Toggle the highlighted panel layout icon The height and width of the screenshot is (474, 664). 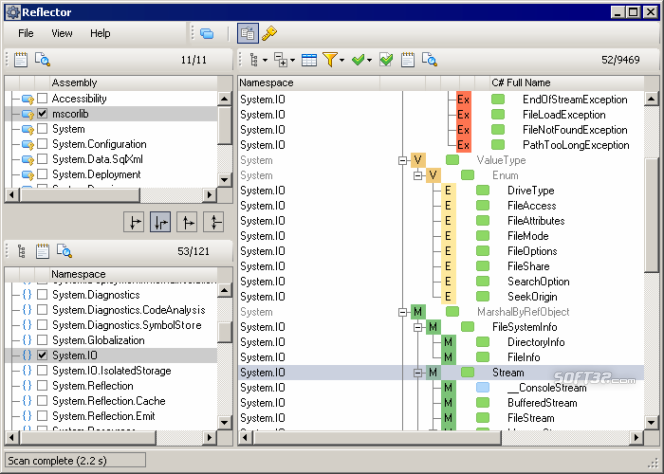(x=248, y=33)
